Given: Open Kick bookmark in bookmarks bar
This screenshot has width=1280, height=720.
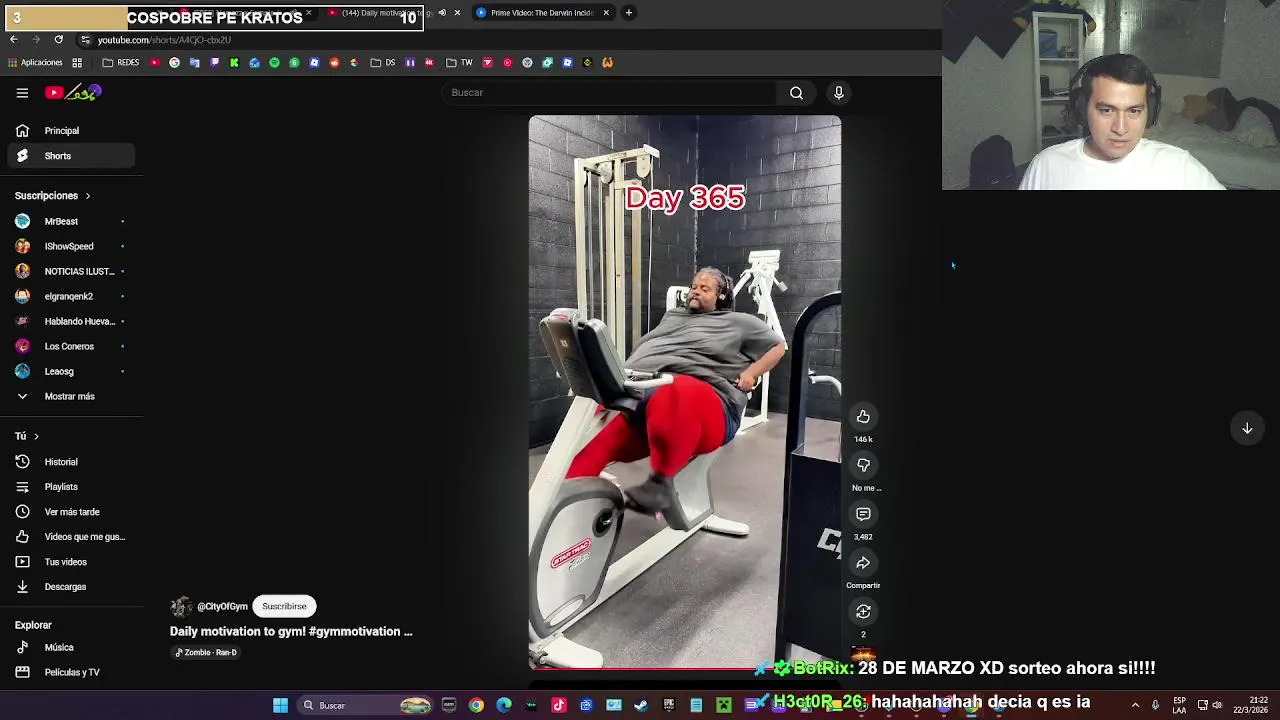Looking at the screenshot, I should 234,62.
